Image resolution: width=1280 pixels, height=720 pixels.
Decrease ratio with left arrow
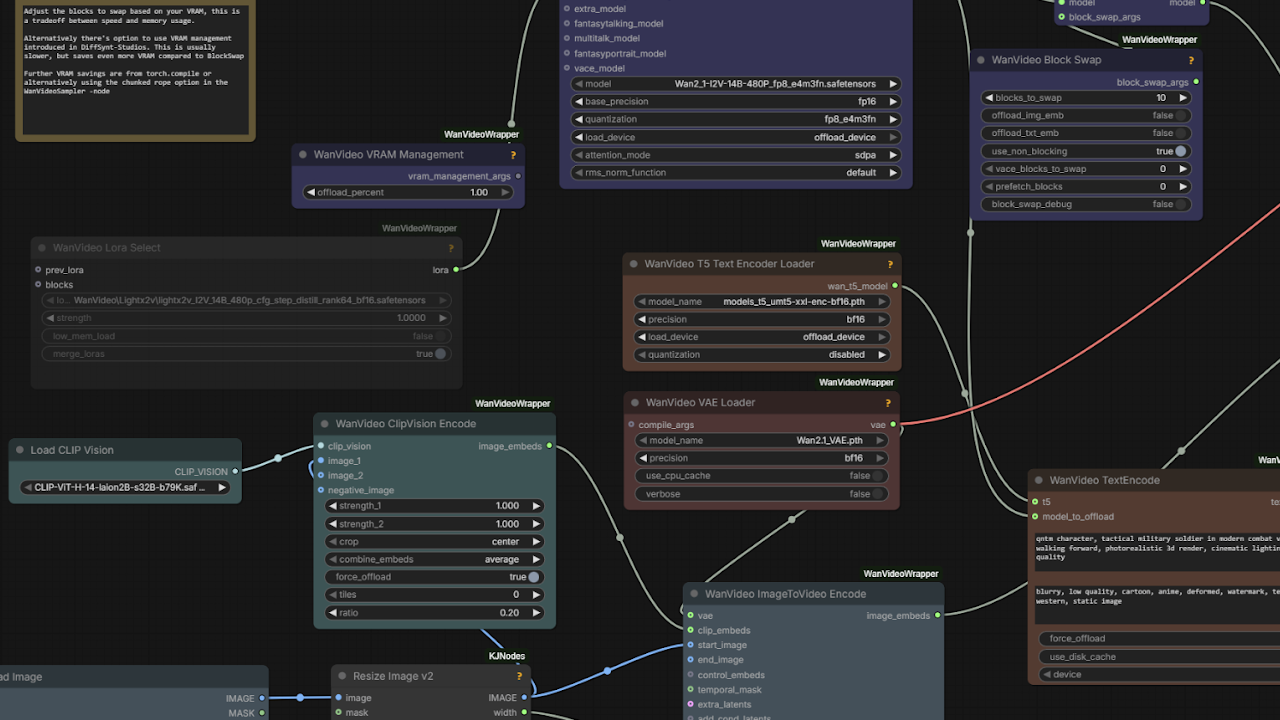coord(333,612)
